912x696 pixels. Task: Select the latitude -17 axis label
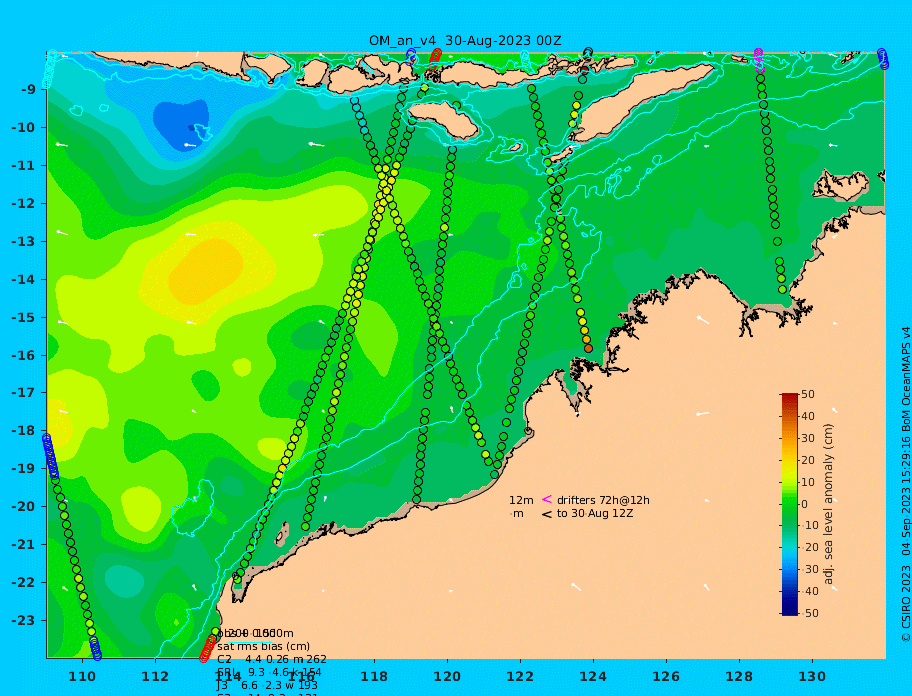pyautogui.click(x=23, y=393)
